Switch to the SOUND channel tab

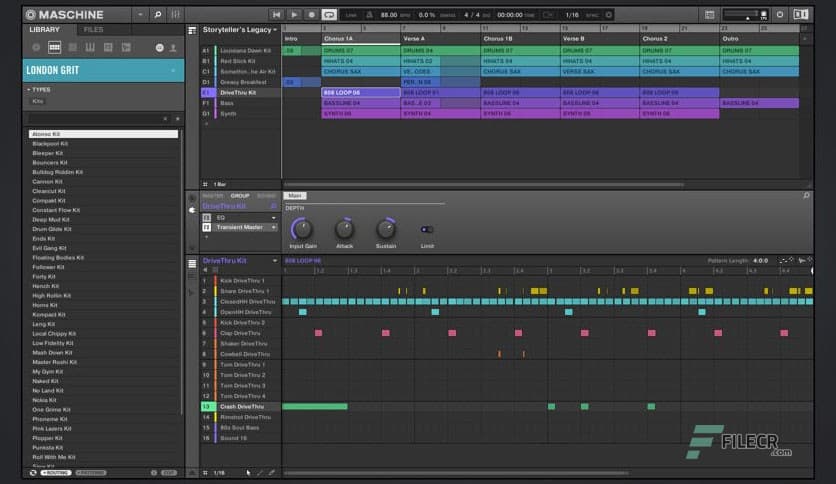[x=266, y=196]
